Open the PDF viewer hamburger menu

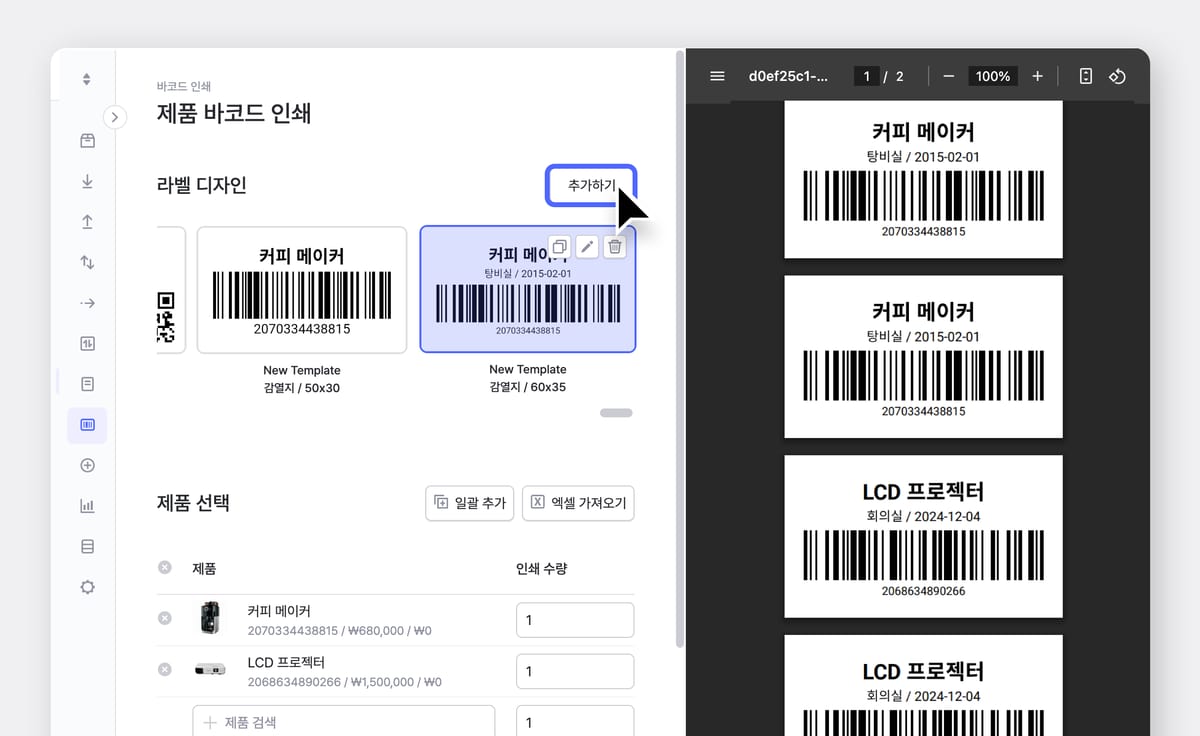tap(717, 75)
